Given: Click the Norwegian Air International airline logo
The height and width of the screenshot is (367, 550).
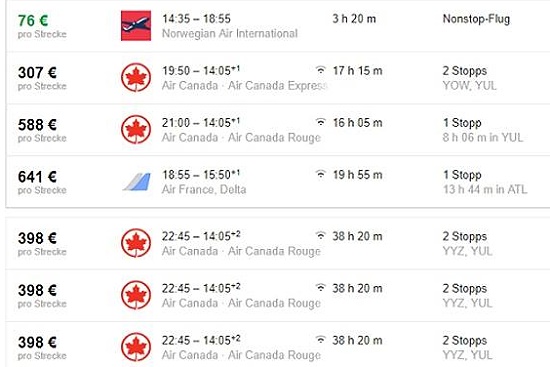Looking at the screenshot, I should [x=136, y=26].
